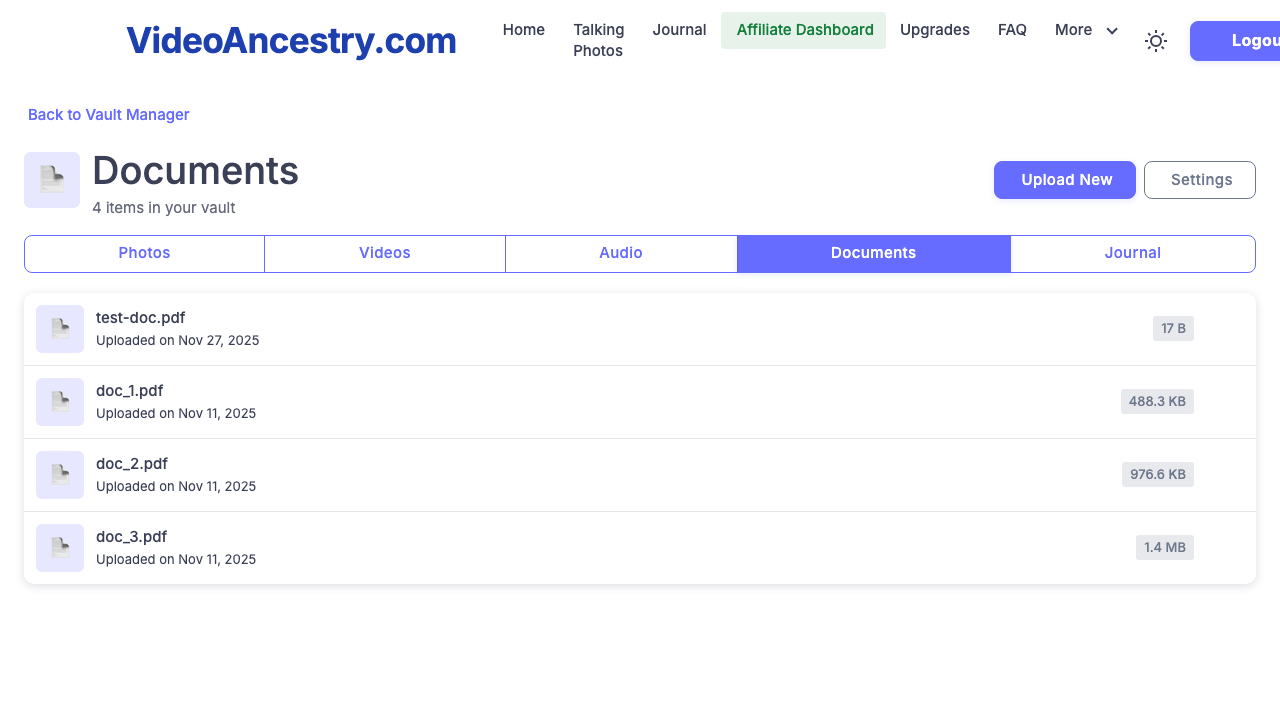Click the VideoAncestry.com logo
The height and width of the screenshot is (720, 1280).
(x=291, y=41)
